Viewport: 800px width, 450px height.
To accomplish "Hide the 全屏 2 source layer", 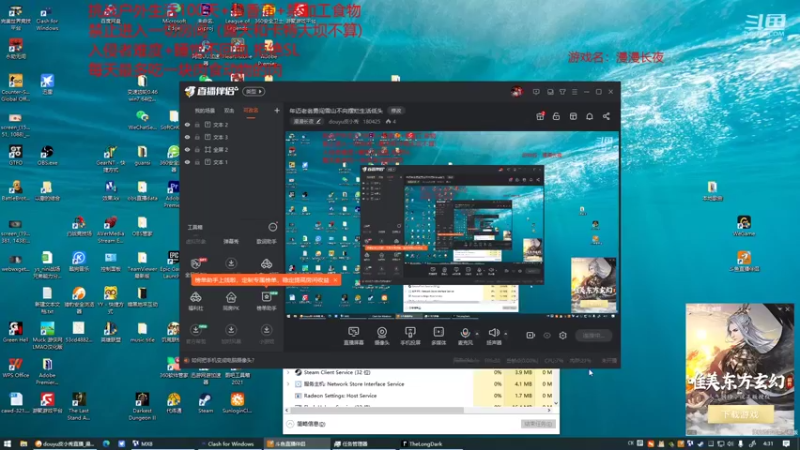I will (x=187, y=149).
